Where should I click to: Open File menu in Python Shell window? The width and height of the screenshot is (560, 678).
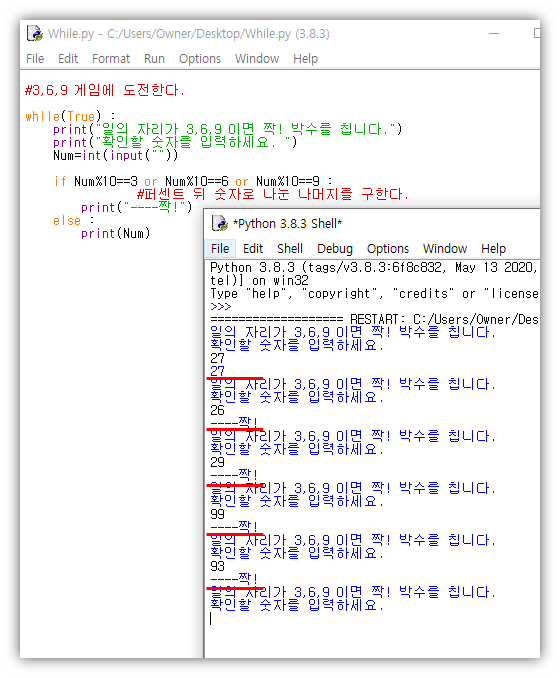[x=220, y=249]
